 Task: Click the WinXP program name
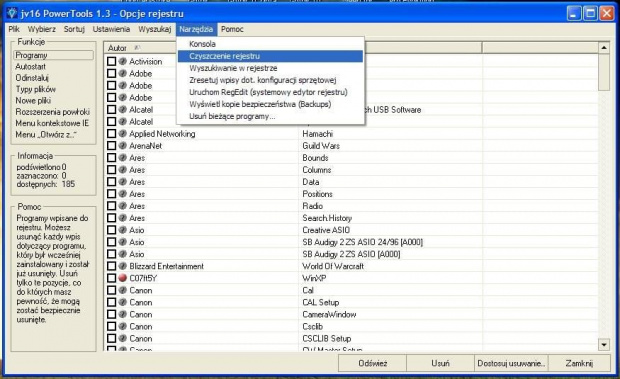314,278
